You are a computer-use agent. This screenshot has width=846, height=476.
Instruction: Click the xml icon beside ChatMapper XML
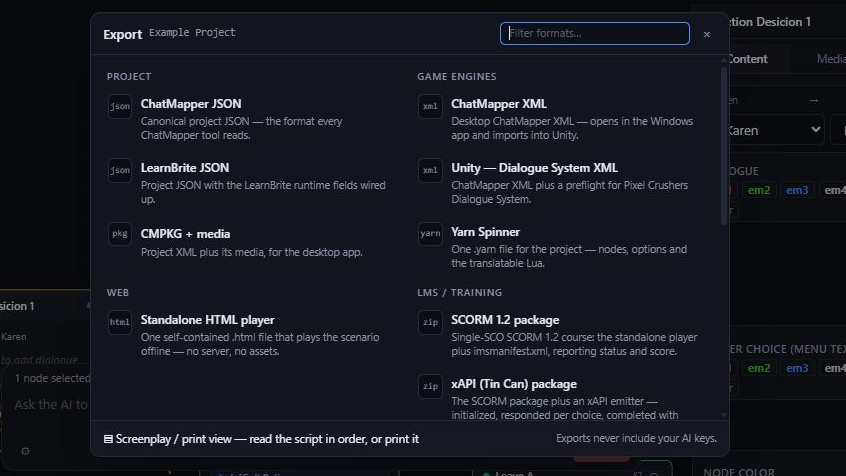click(430, 106)
